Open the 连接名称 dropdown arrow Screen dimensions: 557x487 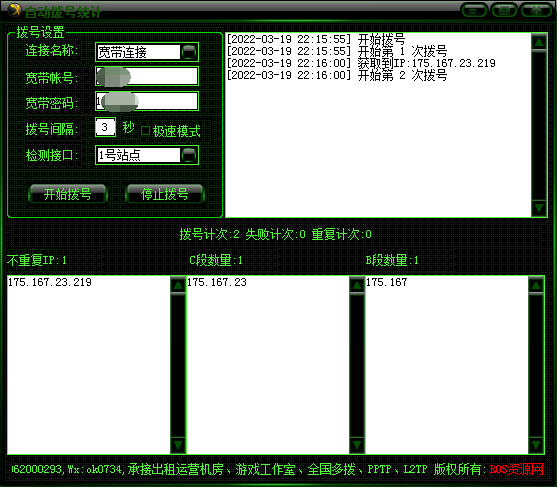(x=189, y=52)
